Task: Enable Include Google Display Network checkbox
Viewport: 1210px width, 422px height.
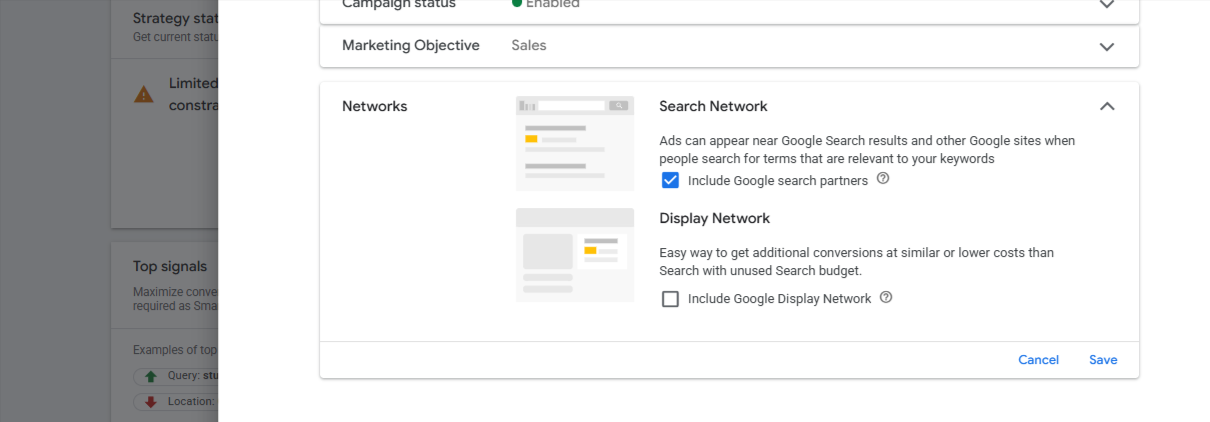Action: pos(670,298)
